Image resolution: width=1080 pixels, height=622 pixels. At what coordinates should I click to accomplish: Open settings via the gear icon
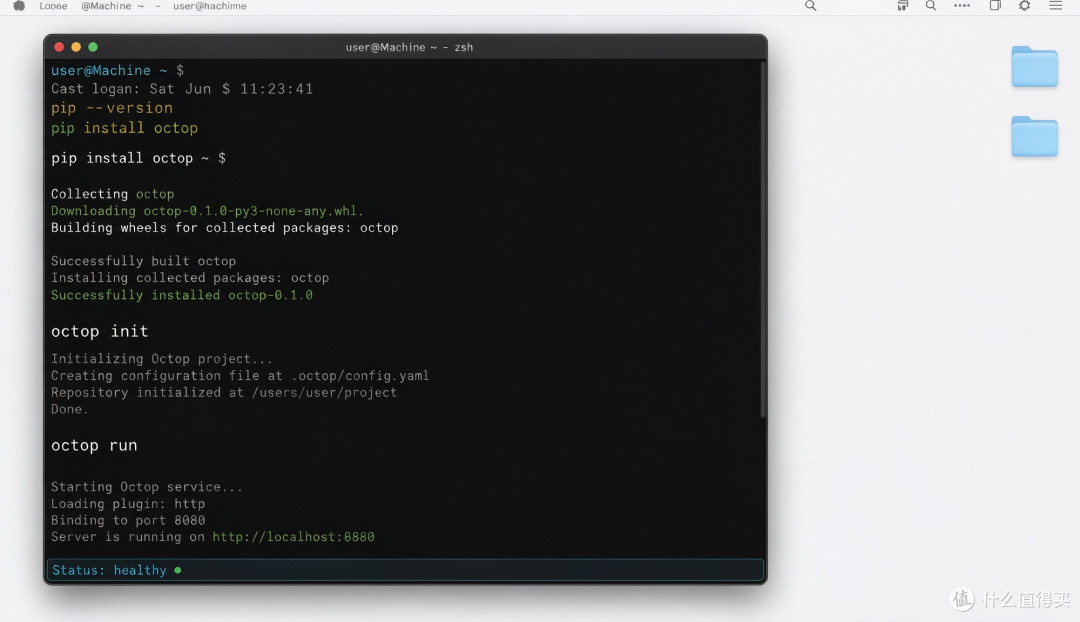point(1025,6)
